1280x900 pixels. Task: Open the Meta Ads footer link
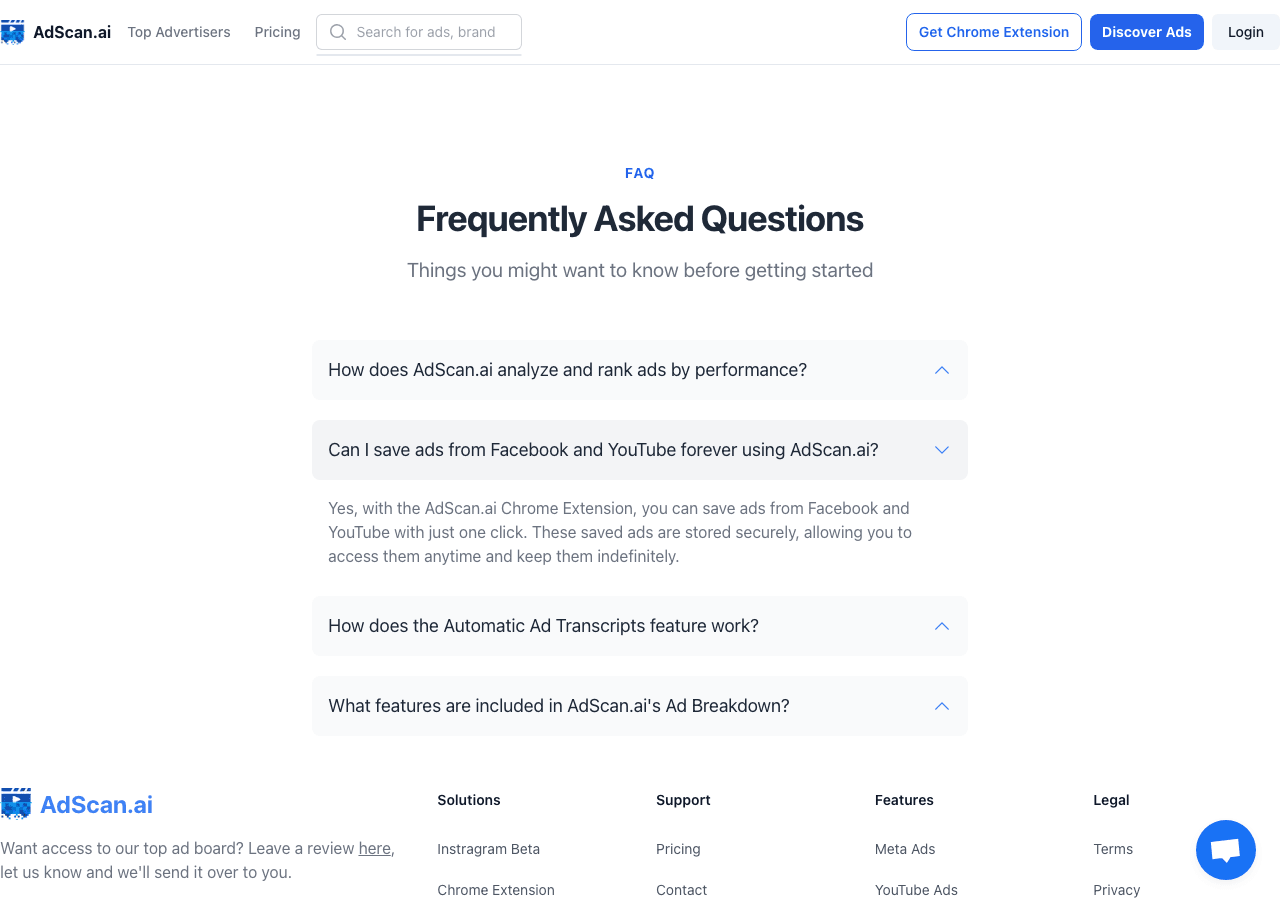pyautogui.click(x=905, y=849)
